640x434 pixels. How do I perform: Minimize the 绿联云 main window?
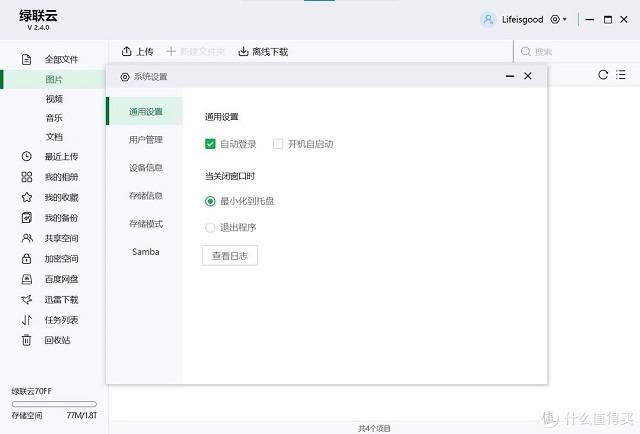coord(589,19)
